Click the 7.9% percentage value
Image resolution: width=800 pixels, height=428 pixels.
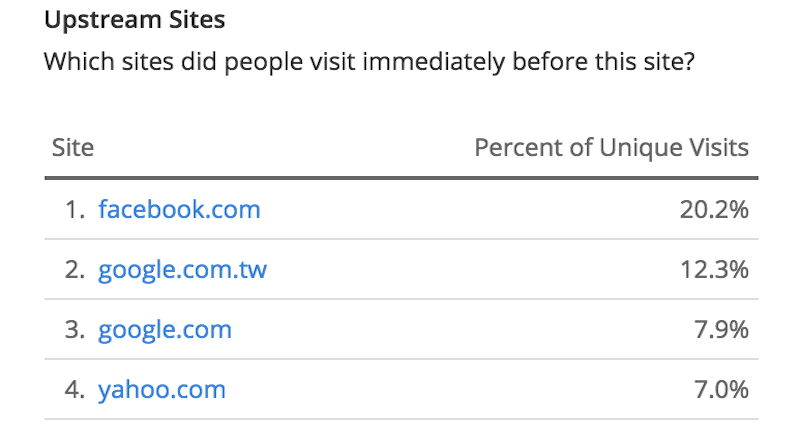tap(721, 330)
